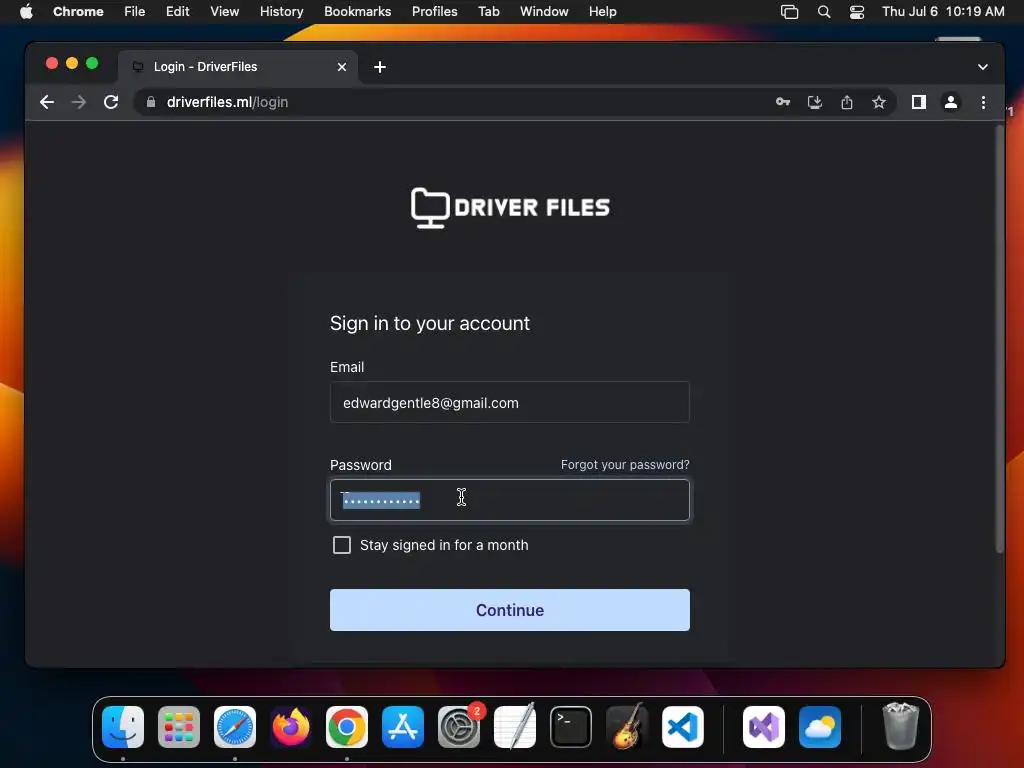Open TextEdit from the dock

click(x=515, y=726)
